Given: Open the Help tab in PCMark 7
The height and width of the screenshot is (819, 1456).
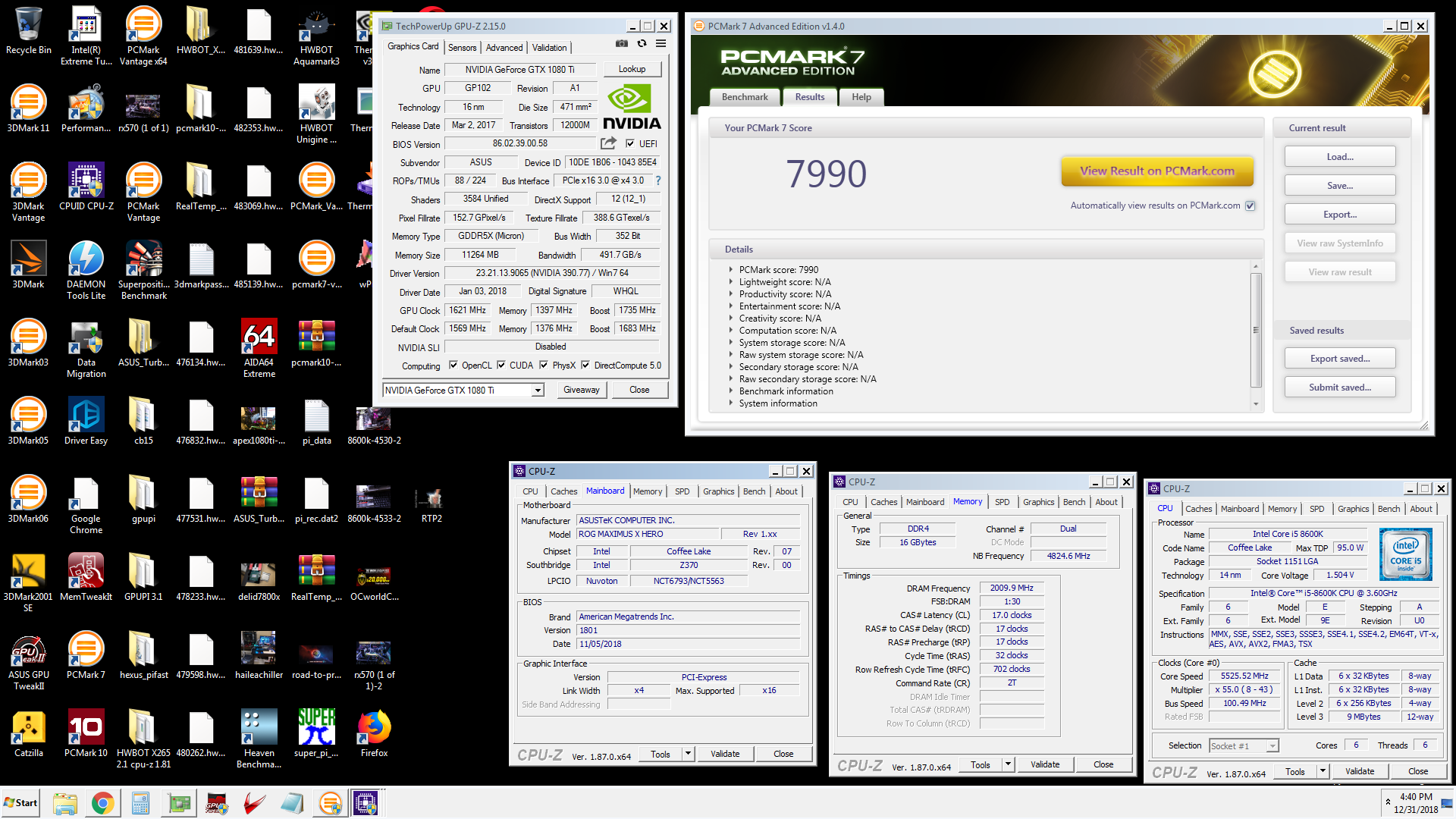Looking at the screenshot, I should click(861, 97).
